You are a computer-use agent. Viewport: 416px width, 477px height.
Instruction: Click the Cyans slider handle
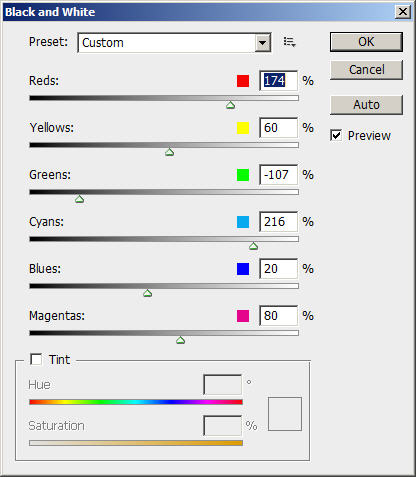point(253,246)
